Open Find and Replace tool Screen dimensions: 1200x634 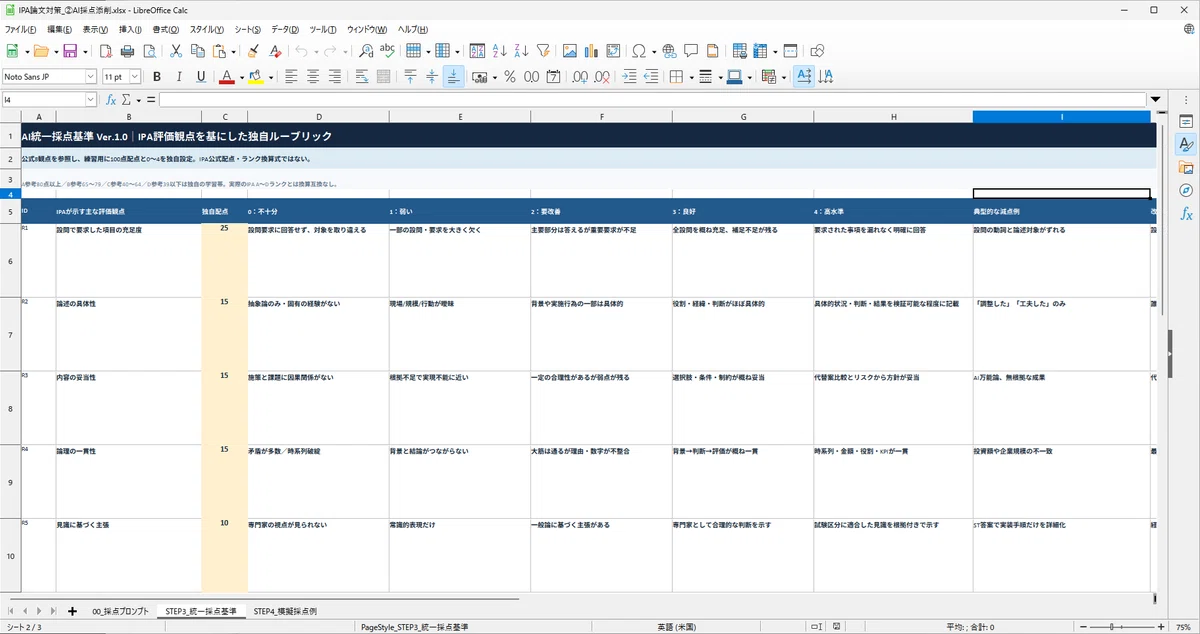point(366,51)
